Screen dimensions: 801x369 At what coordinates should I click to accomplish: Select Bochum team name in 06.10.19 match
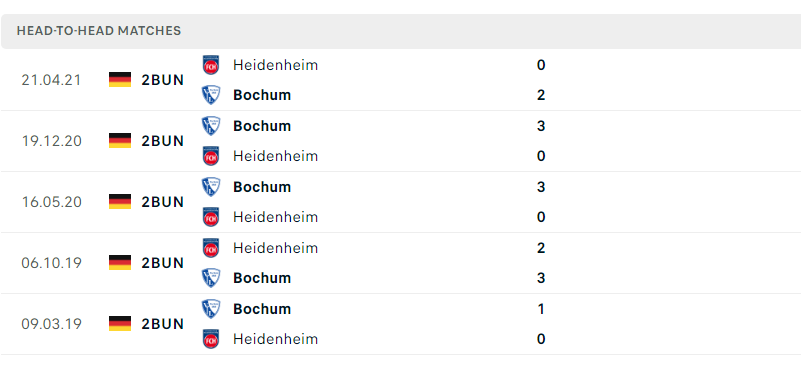click(x=262, y=278)
